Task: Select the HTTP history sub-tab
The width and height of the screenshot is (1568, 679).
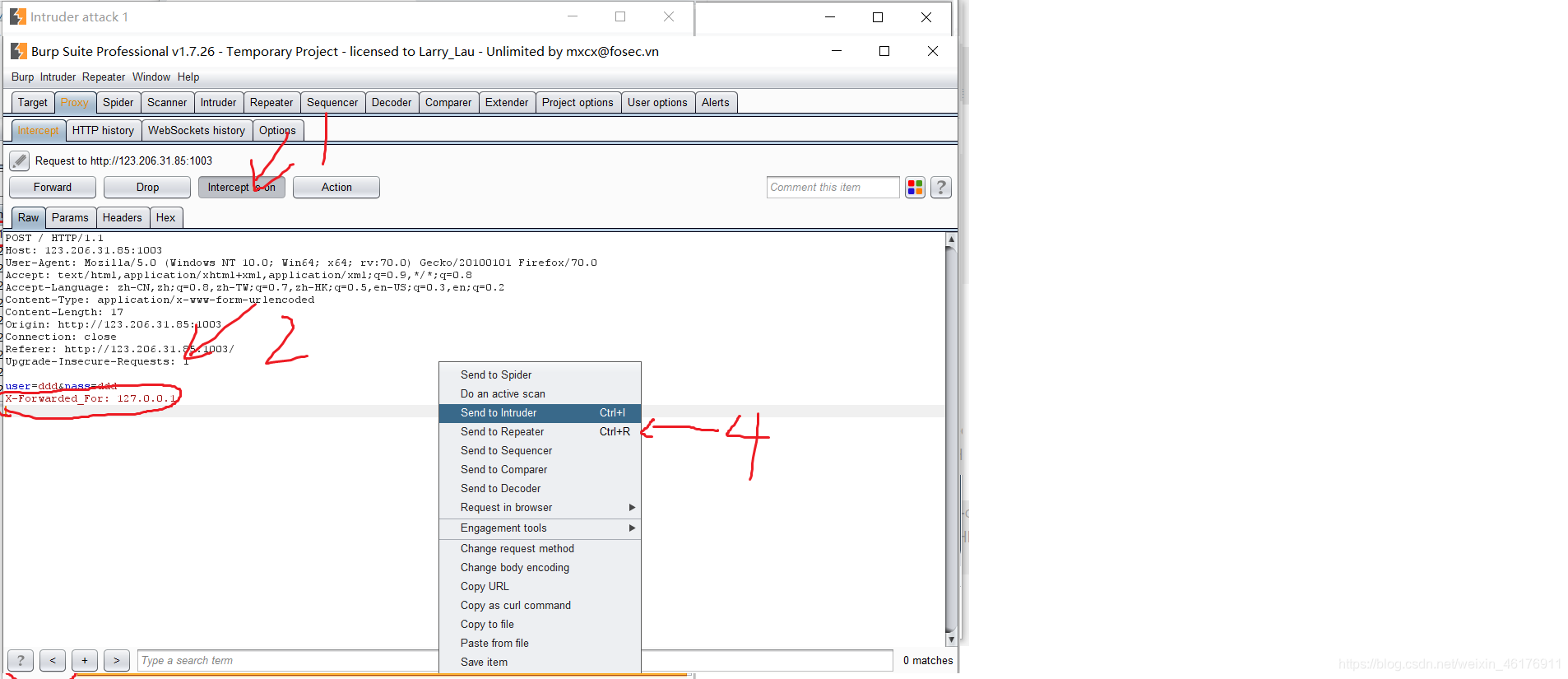Action: pyautogui.click(x=103, y=131)
